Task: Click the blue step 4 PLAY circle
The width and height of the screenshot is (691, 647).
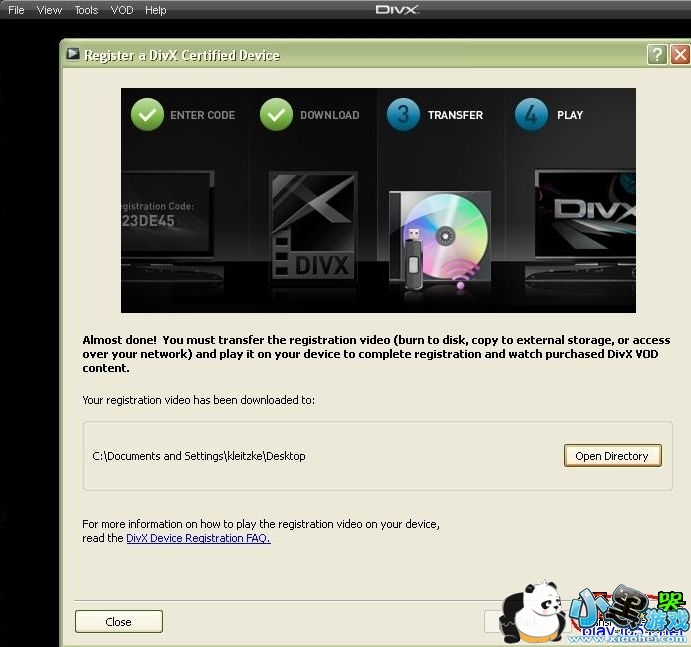Action: [531, 115]
